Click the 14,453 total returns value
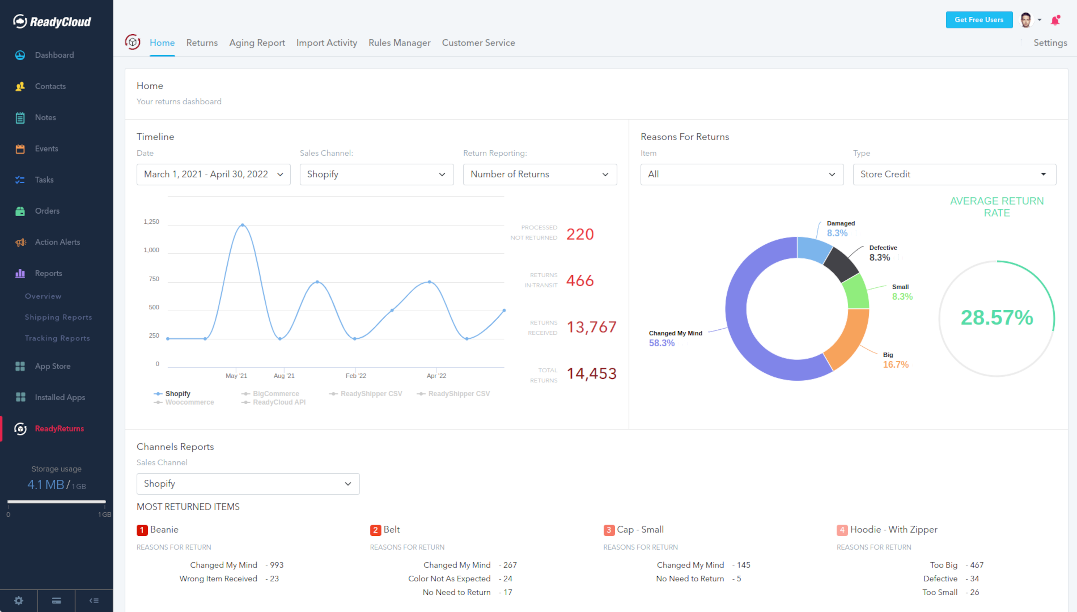 (591, 374)
